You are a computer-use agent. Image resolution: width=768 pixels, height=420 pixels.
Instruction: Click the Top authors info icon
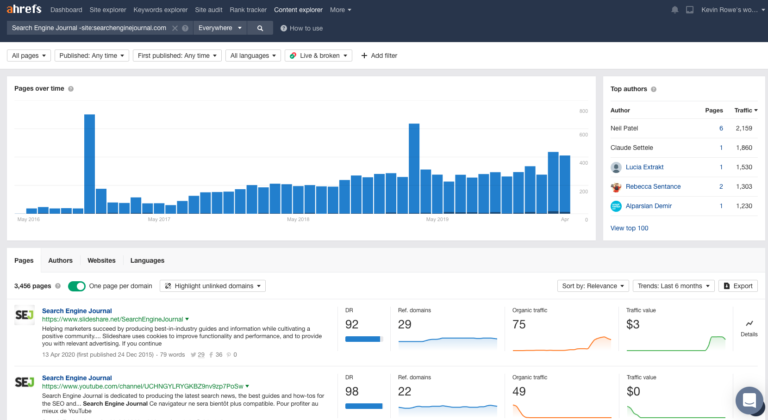[x=653, y=89]
